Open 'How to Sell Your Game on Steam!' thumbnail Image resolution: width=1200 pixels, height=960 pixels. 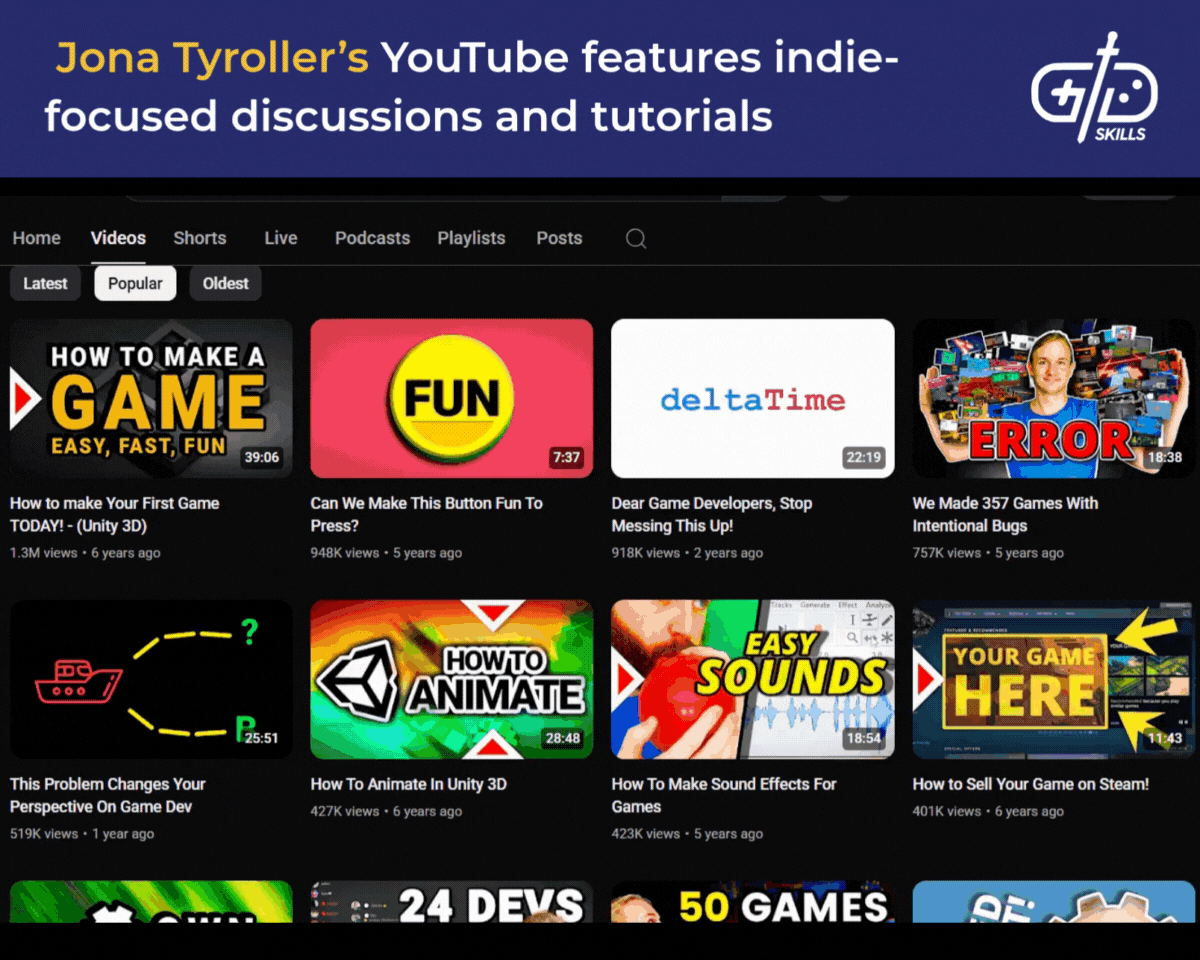1052,678
